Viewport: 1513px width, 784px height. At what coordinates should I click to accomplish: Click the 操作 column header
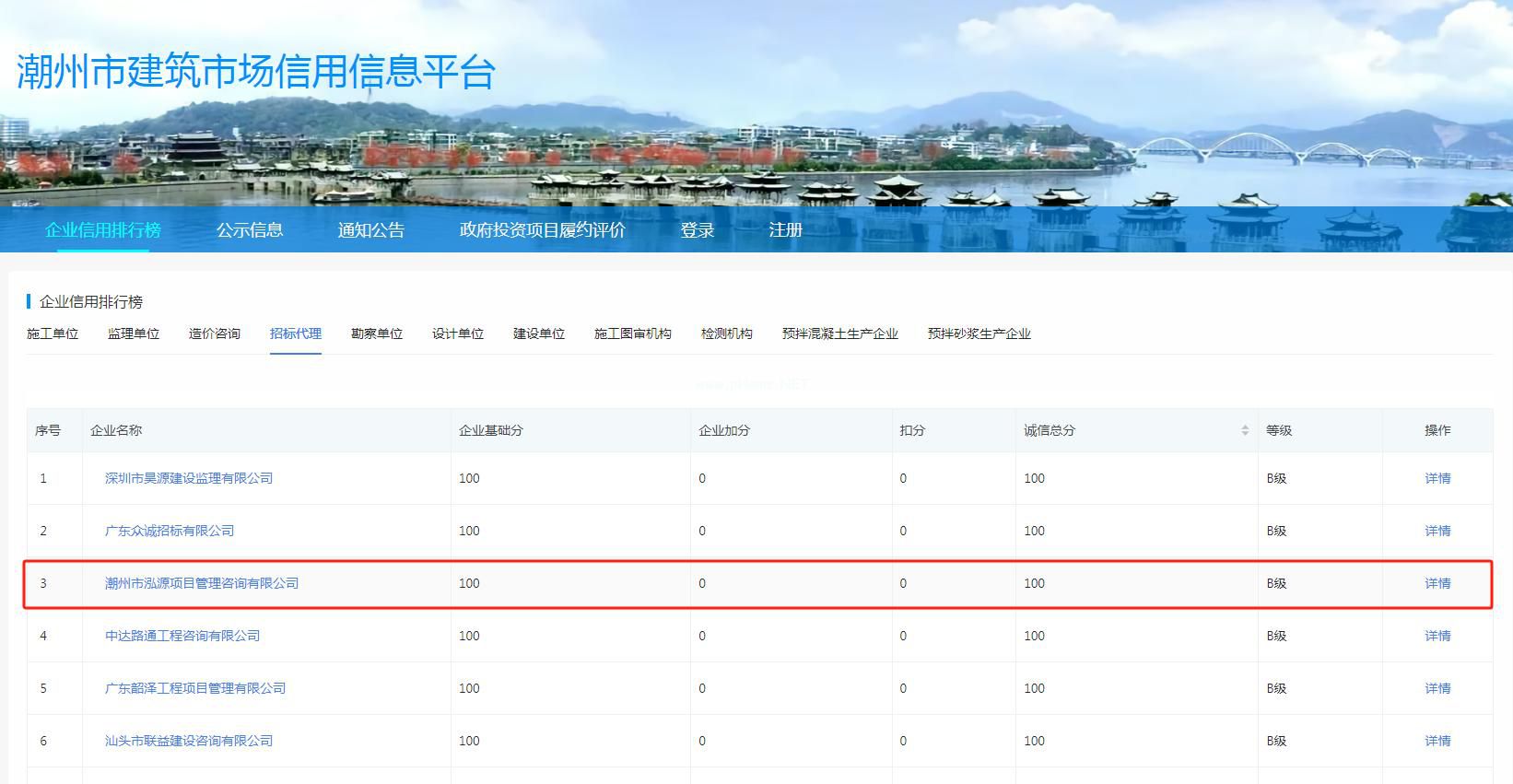[1437, 430]
